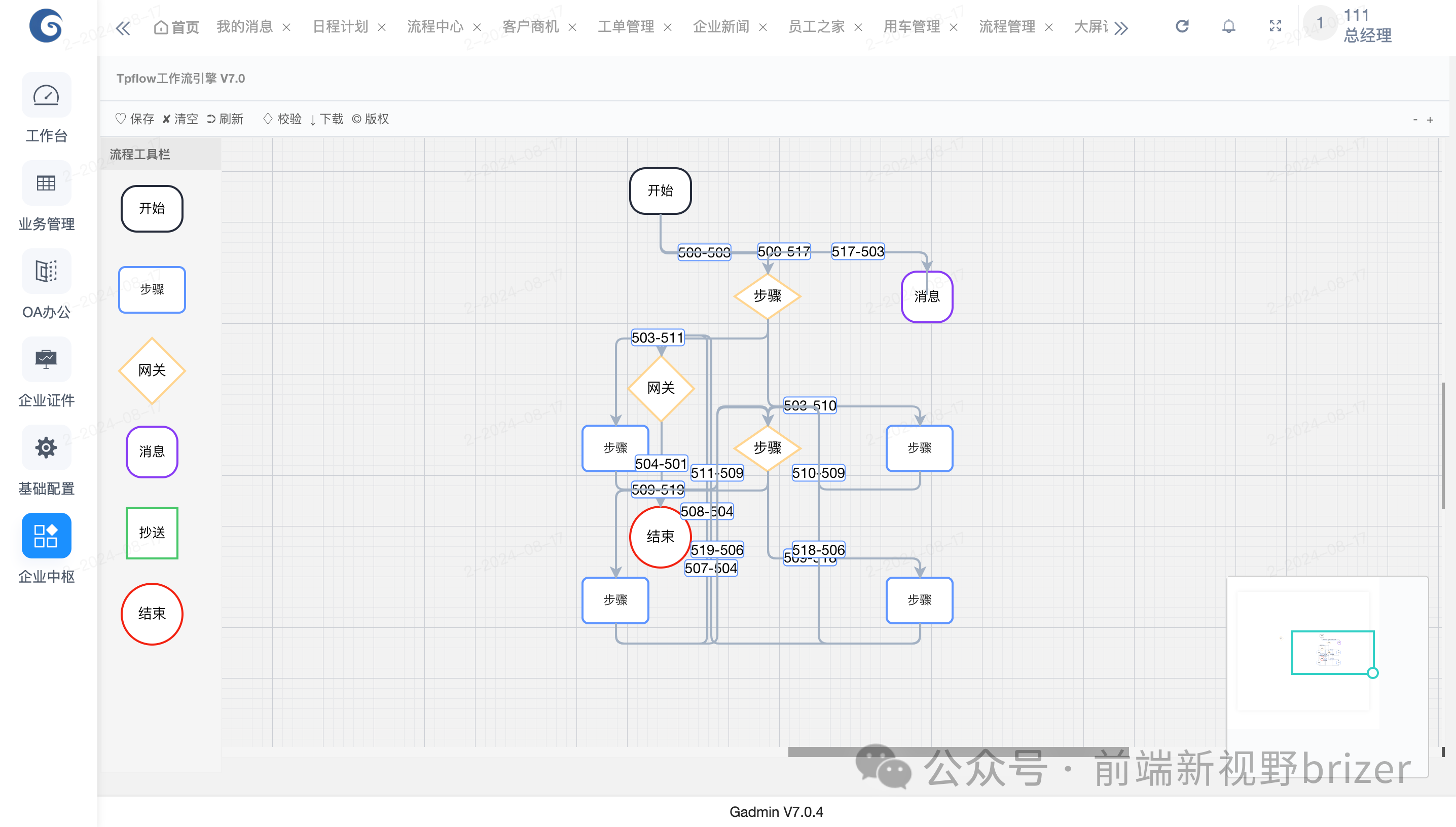Pick the 网关 diamond from the toolbar palette
Screen dimensions: 1456x827
[152, 370]
